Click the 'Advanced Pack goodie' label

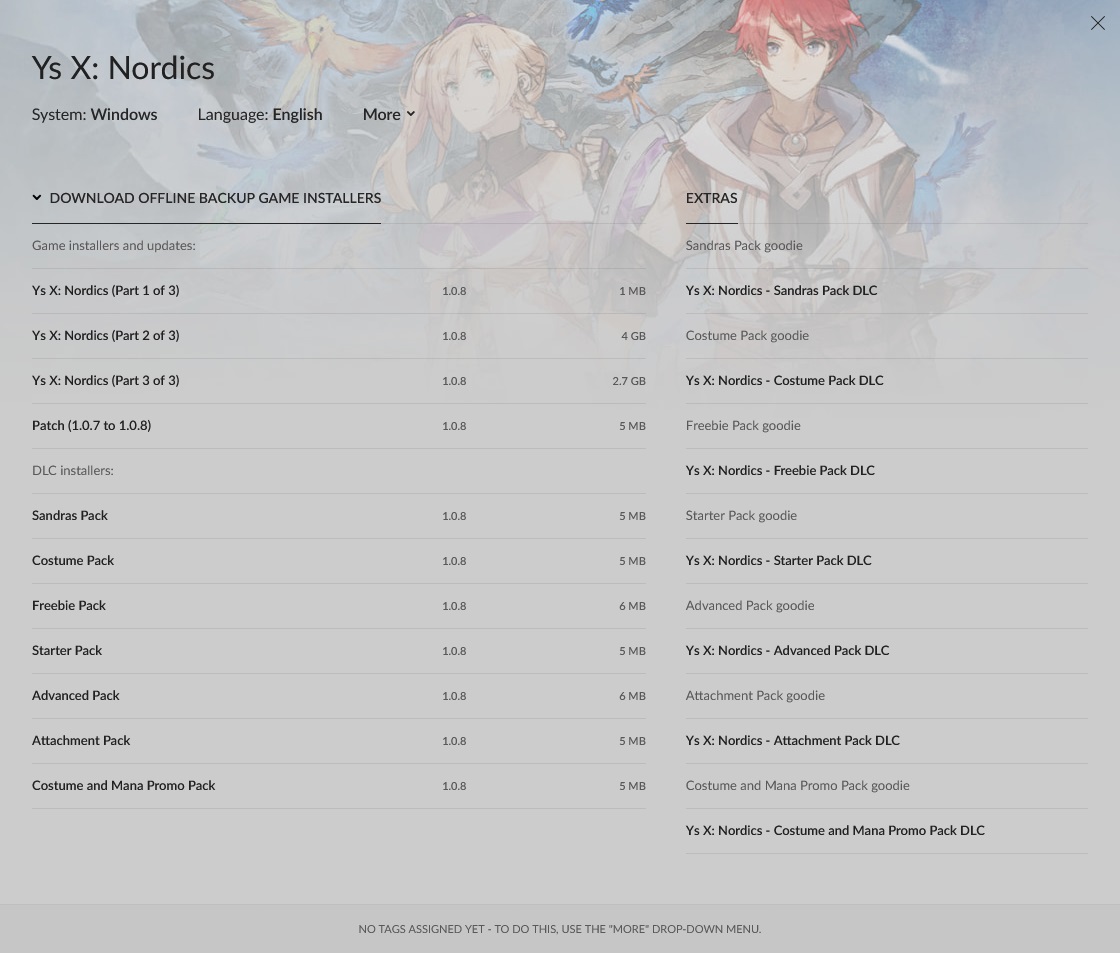click(750, 606)
